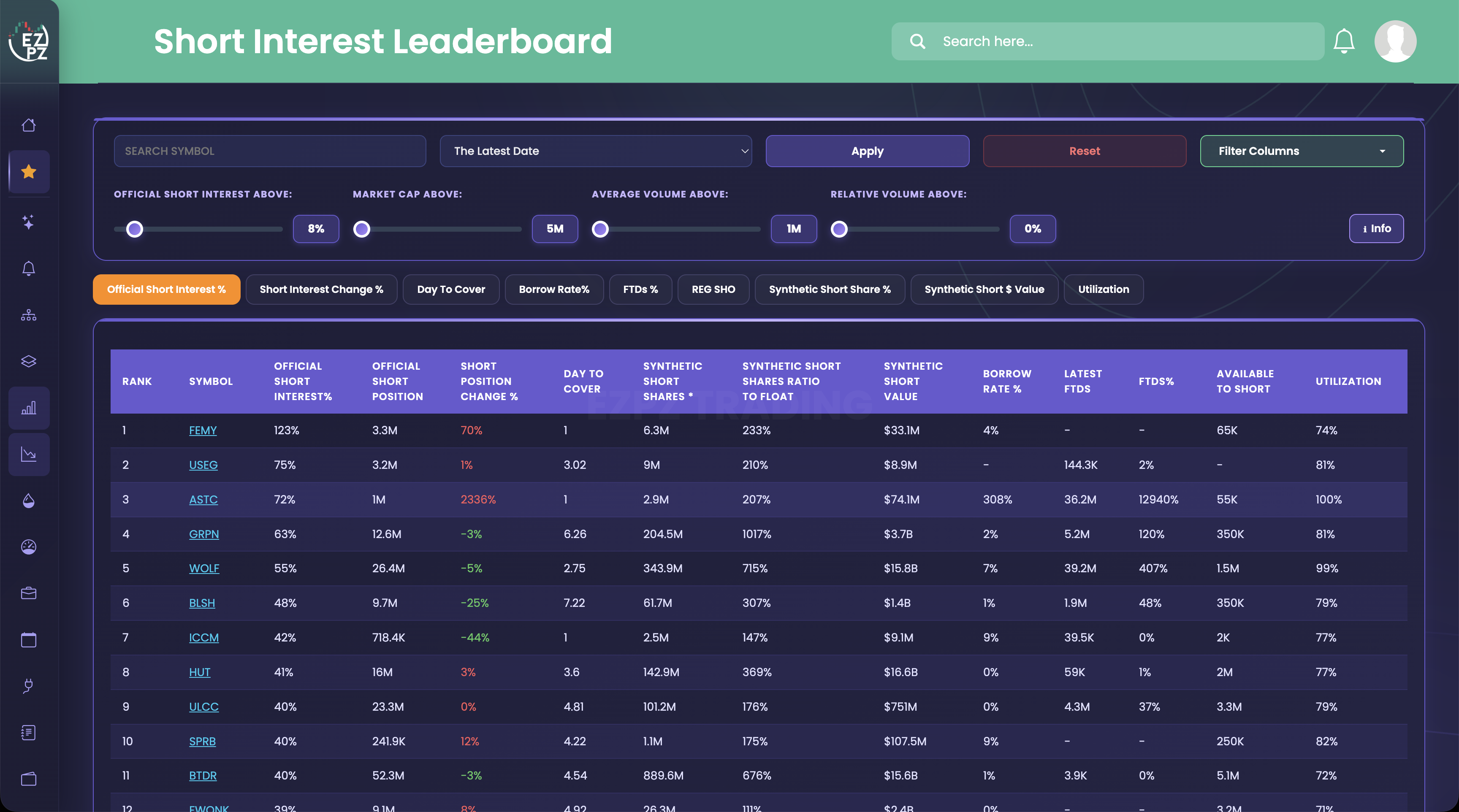
Task: Click GRPN's $3.7B synthetic short value
Action: pos(898,534)
